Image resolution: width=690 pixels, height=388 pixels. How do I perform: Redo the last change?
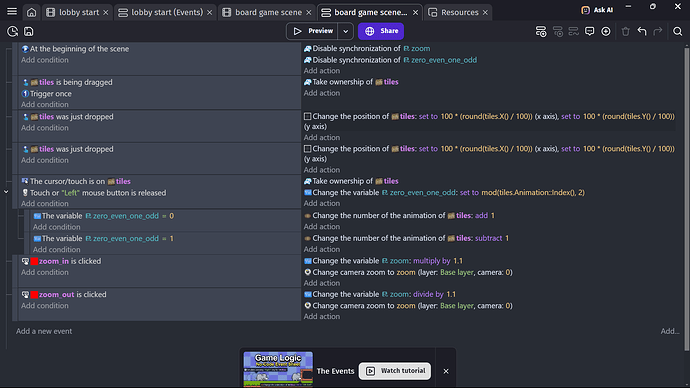pyautogui.click(x=658, y=31)
